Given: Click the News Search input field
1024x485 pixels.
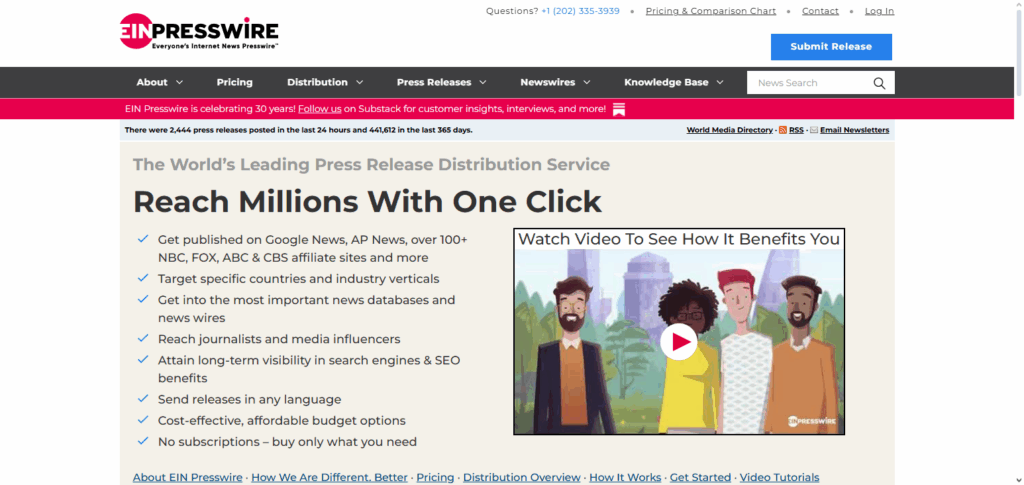Looking at the screenshot, I should (x=808, y=83).
